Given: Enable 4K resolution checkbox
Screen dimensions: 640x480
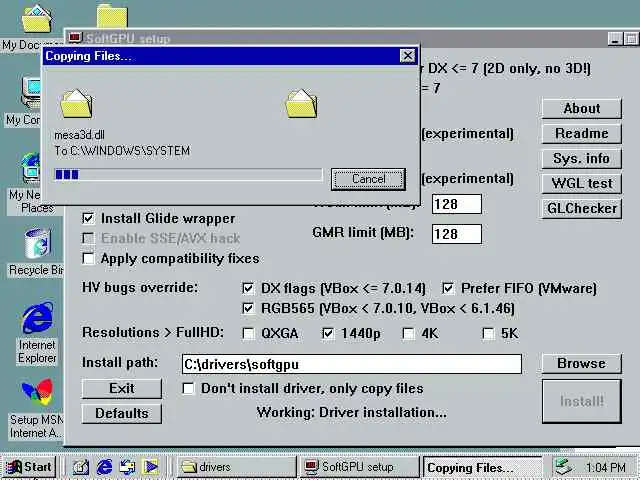Looking at the screenshot, I should click(x=408, y=333).
